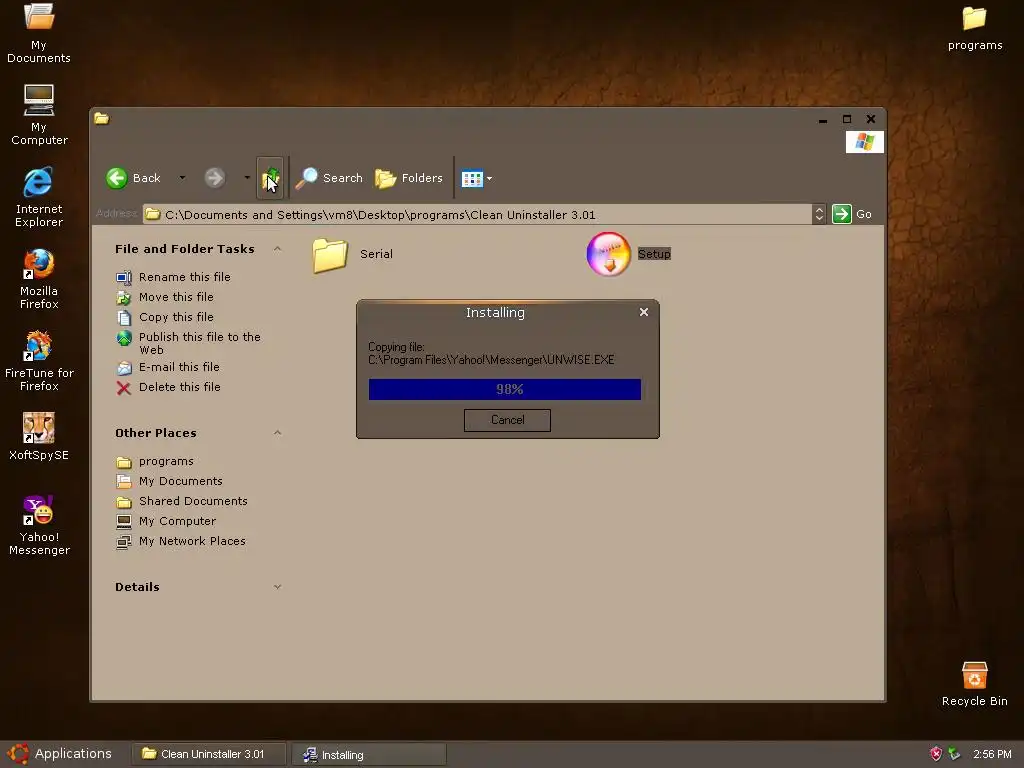Collapse the Other Places section

277,433
